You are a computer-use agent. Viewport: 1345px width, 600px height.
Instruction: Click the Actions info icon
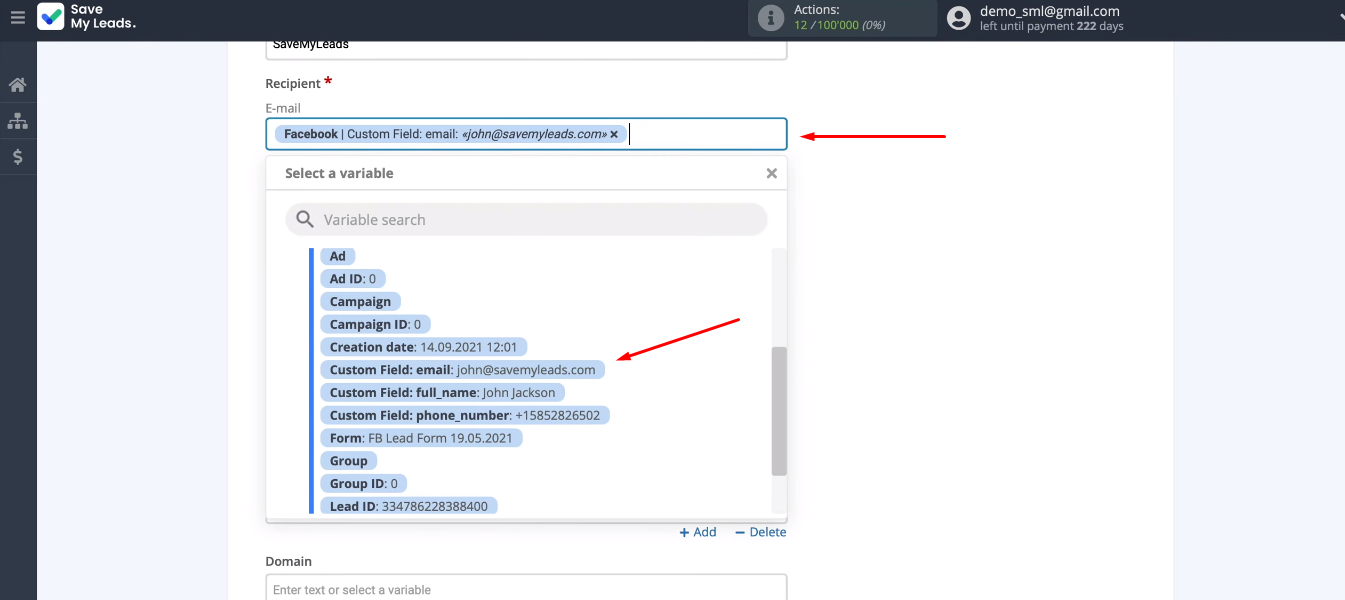770,18
